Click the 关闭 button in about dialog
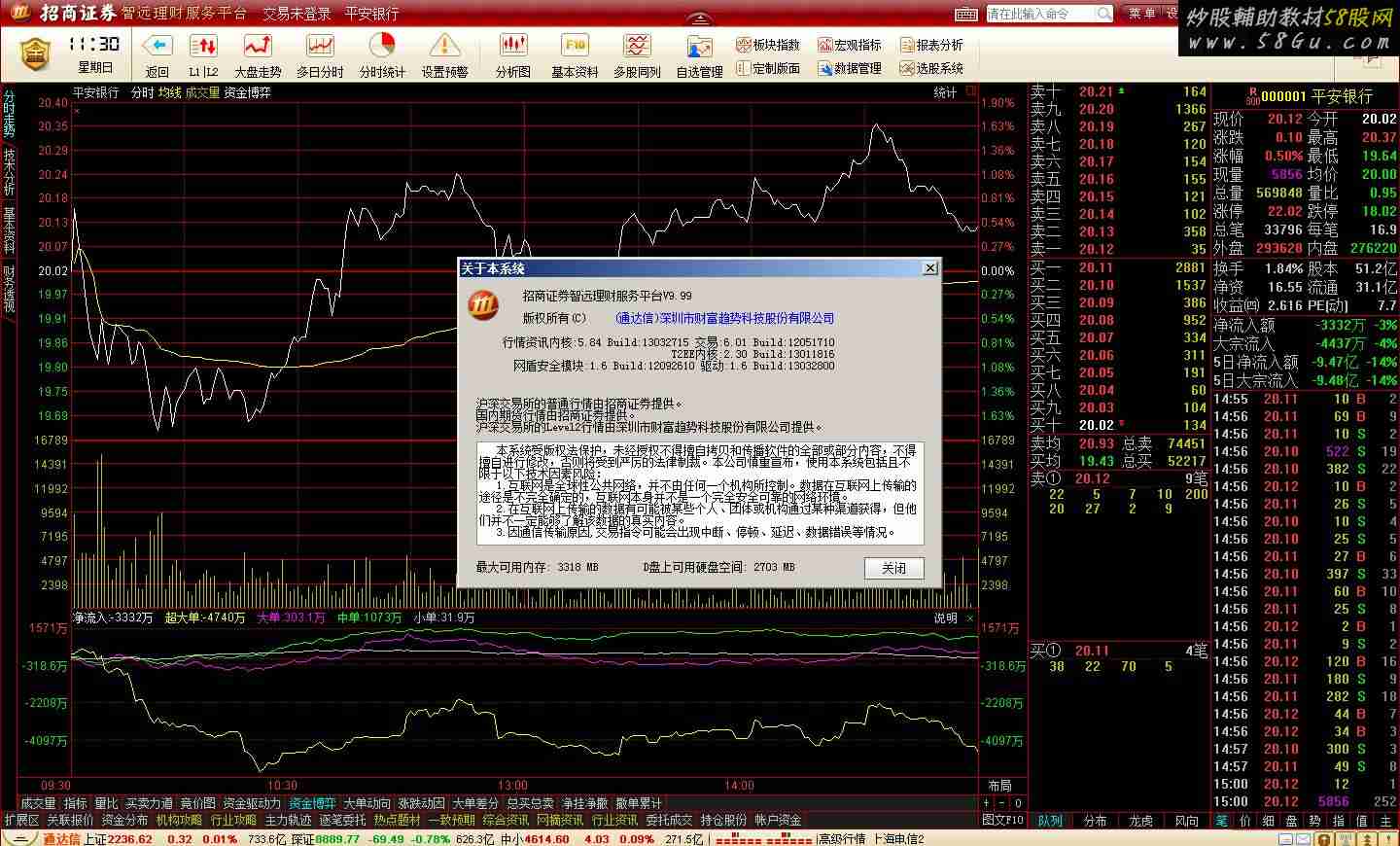 (893, 568)
